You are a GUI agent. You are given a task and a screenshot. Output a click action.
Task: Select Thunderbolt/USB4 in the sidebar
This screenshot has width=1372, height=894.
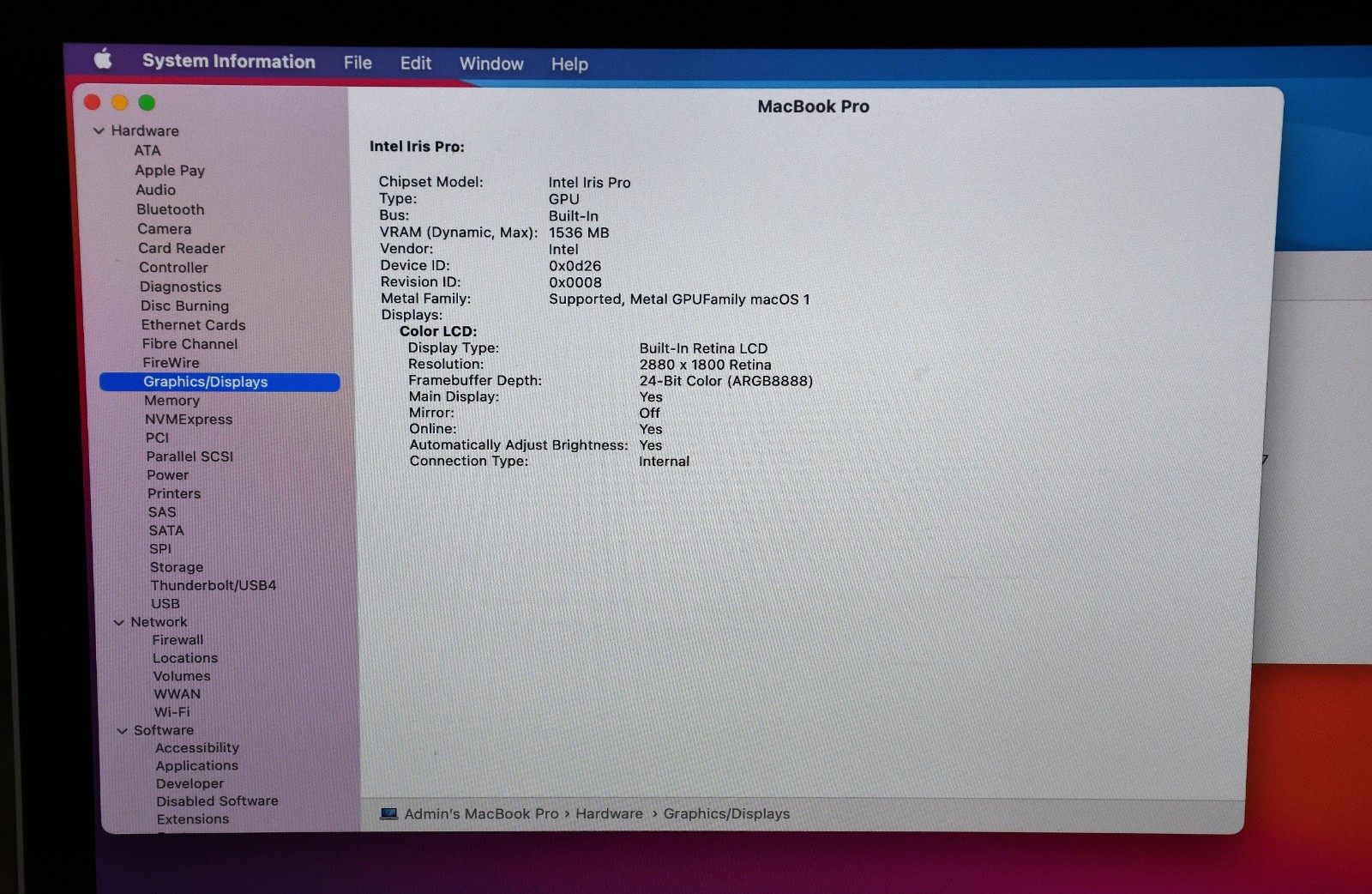(214, 585)
